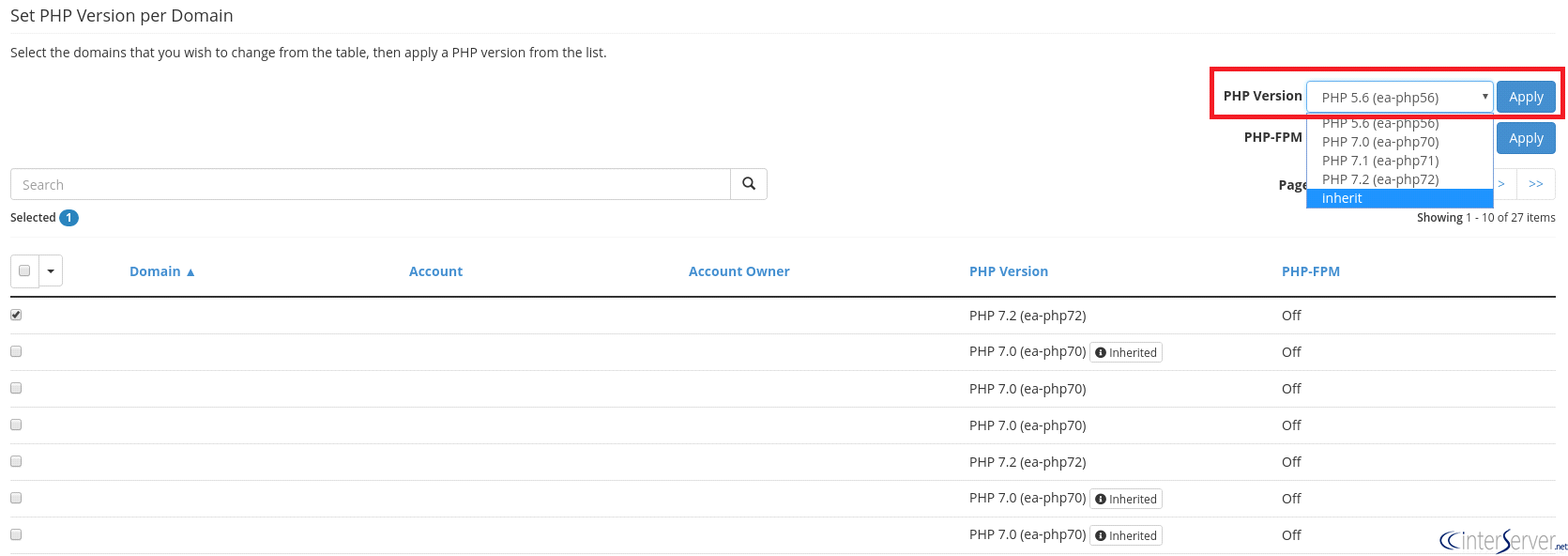Click the 'Showing 1 - 10 of 27 items' text
This screenshot has height=556, width=1568.
tap(1486, 217)
